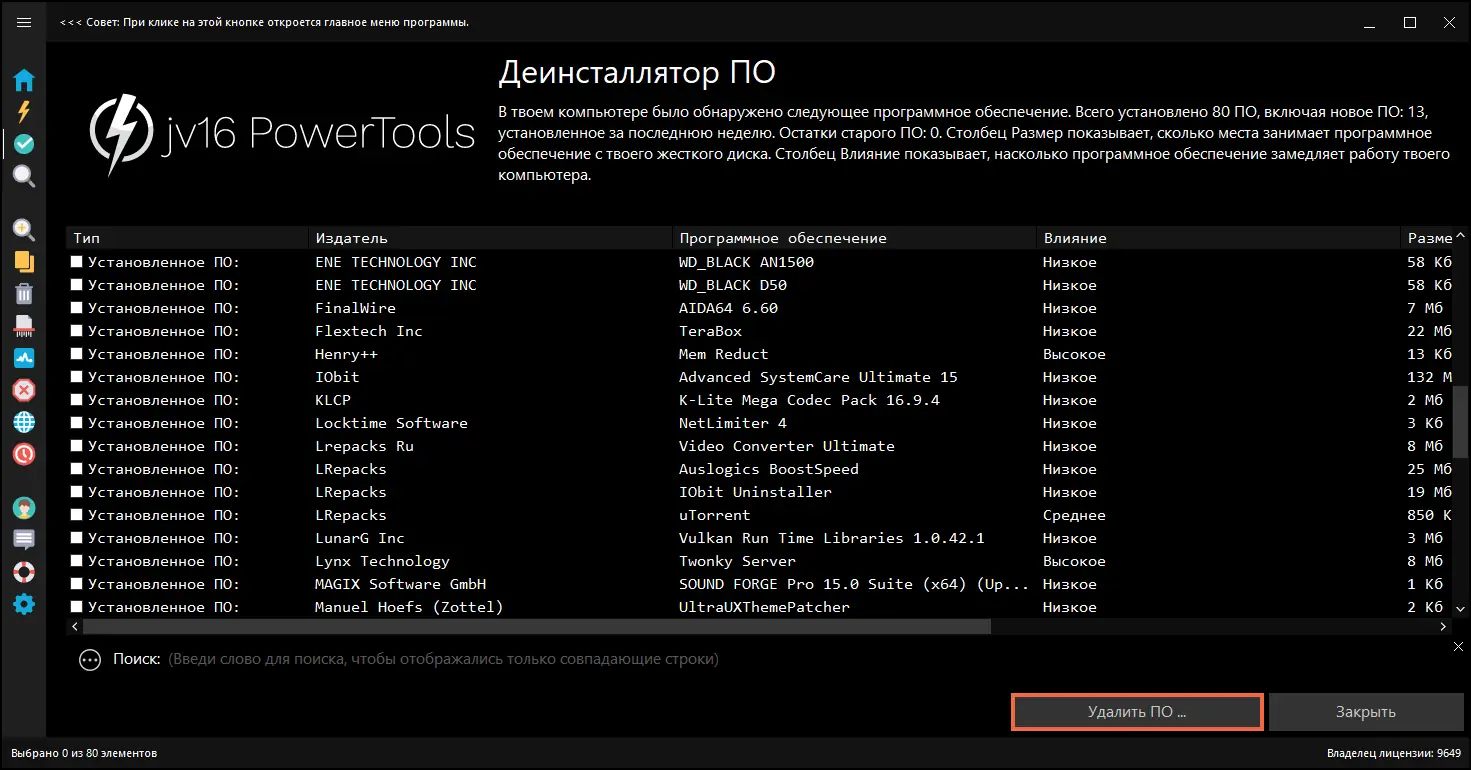The height and width of the screenshot is (770, 1471).
Task: Focus the Поиск search input field
Action: pyautogui.click(x=800, y=660)
